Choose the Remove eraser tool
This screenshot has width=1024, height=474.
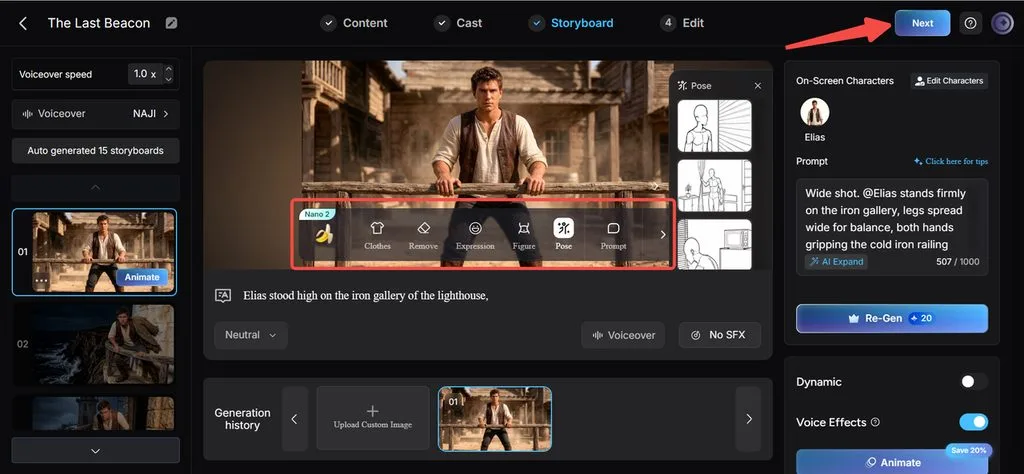pos(423,235)
